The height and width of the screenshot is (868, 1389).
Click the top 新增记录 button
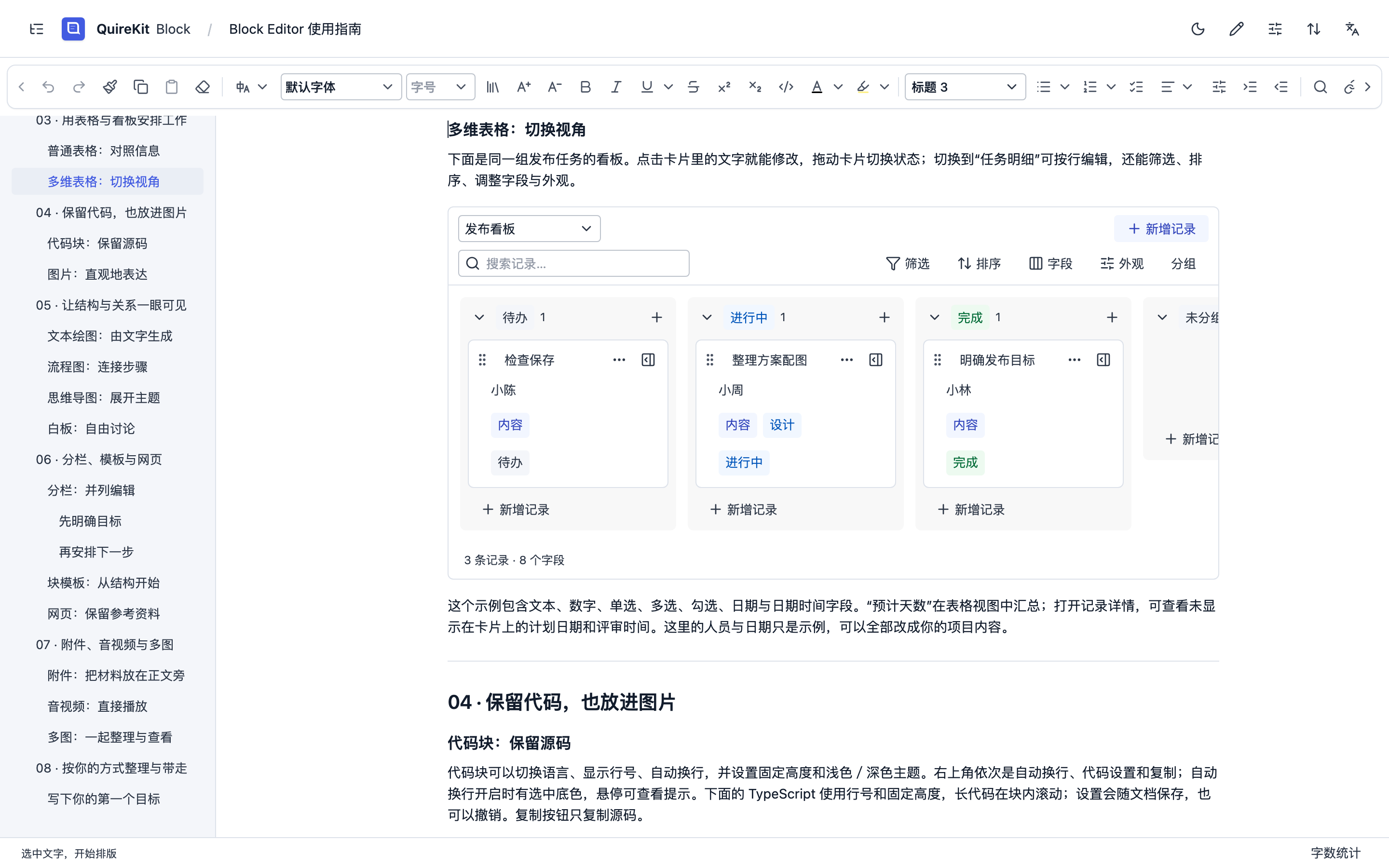[1161, 229]
